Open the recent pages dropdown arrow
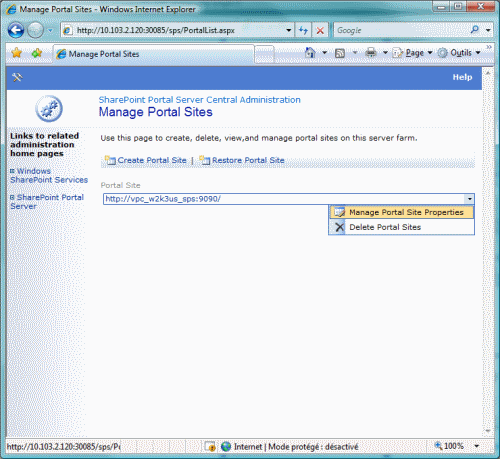 point(50,30)
